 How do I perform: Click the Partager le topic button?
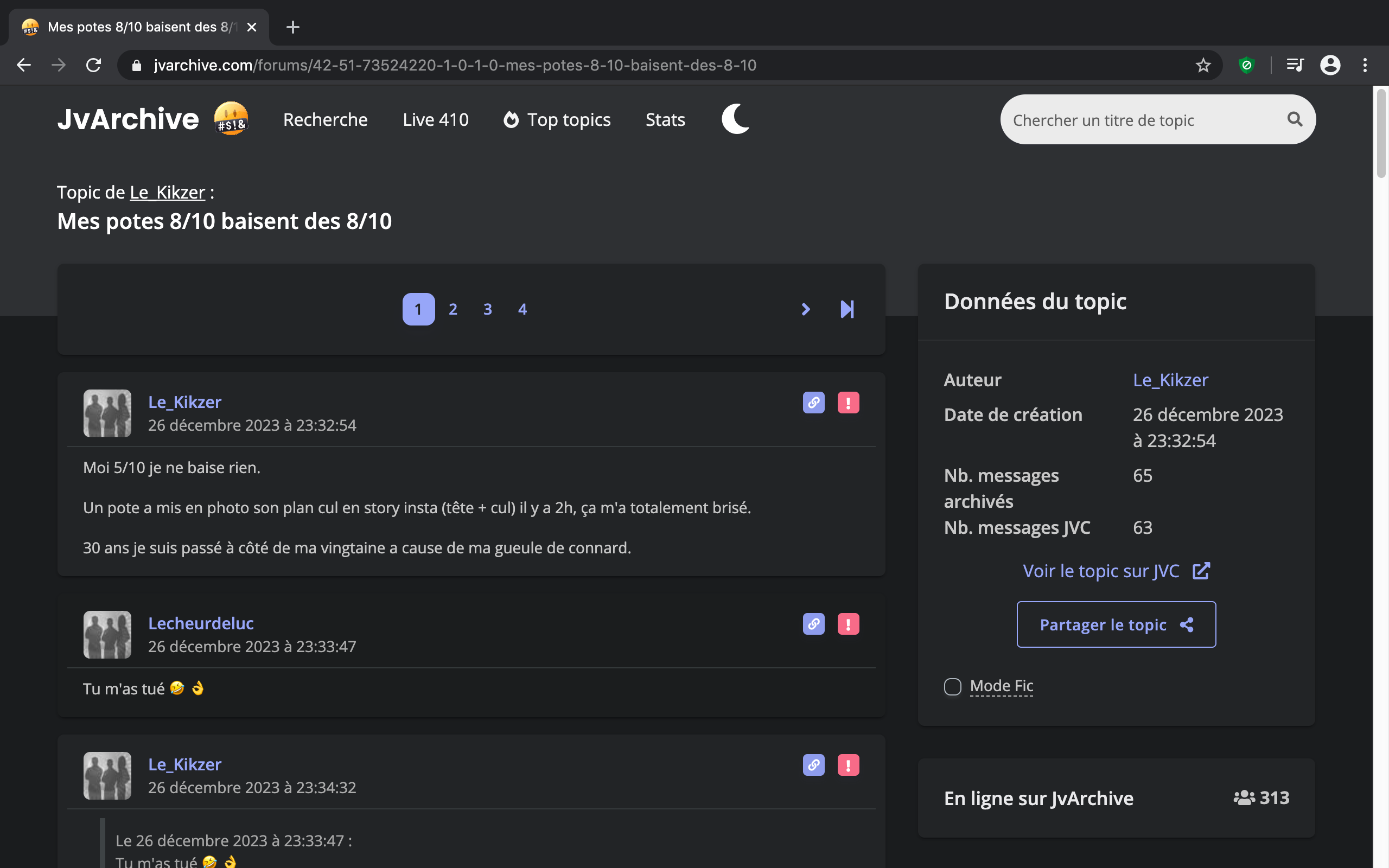(x=1116, y=624)
